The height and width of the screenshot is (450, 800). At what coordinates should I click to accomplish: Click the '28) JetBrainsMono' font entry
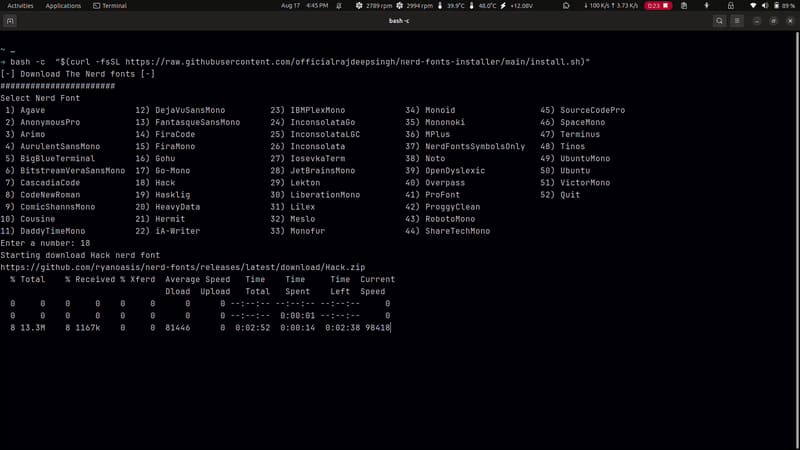[x=313, y=170]
